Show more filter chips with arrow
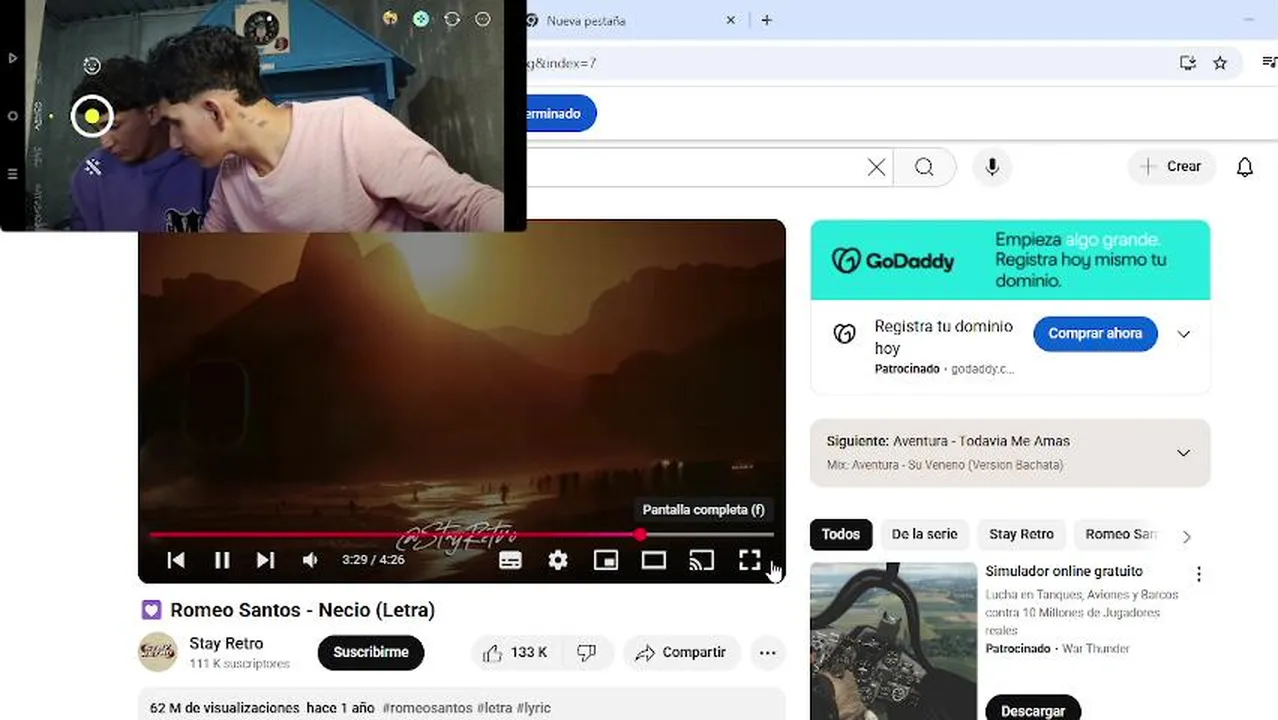1278x720 pixels. point(1187,536)
